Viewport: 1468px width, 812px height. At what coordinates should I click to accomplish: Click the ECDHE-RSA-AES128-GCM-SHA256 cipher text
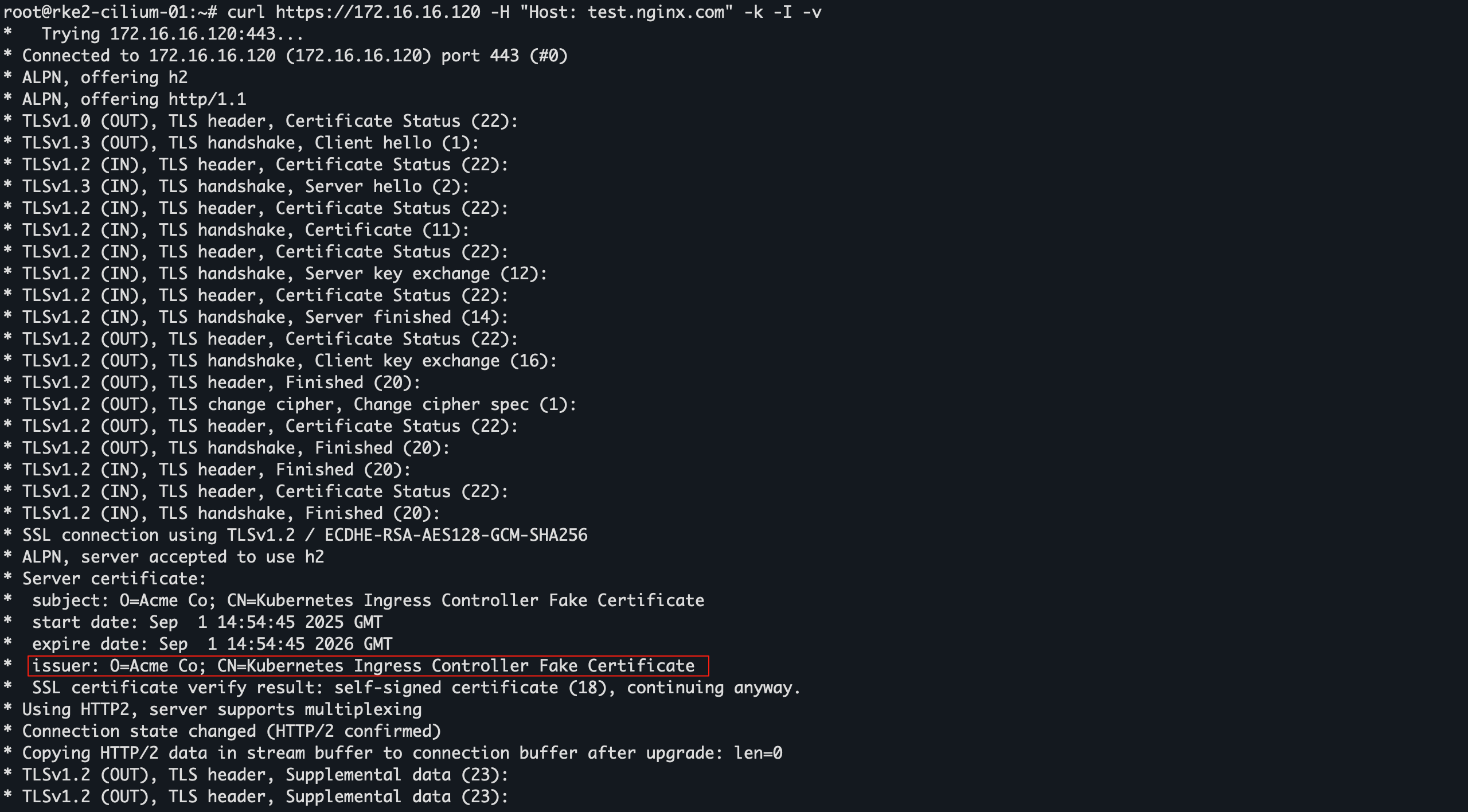click(456, 535)
